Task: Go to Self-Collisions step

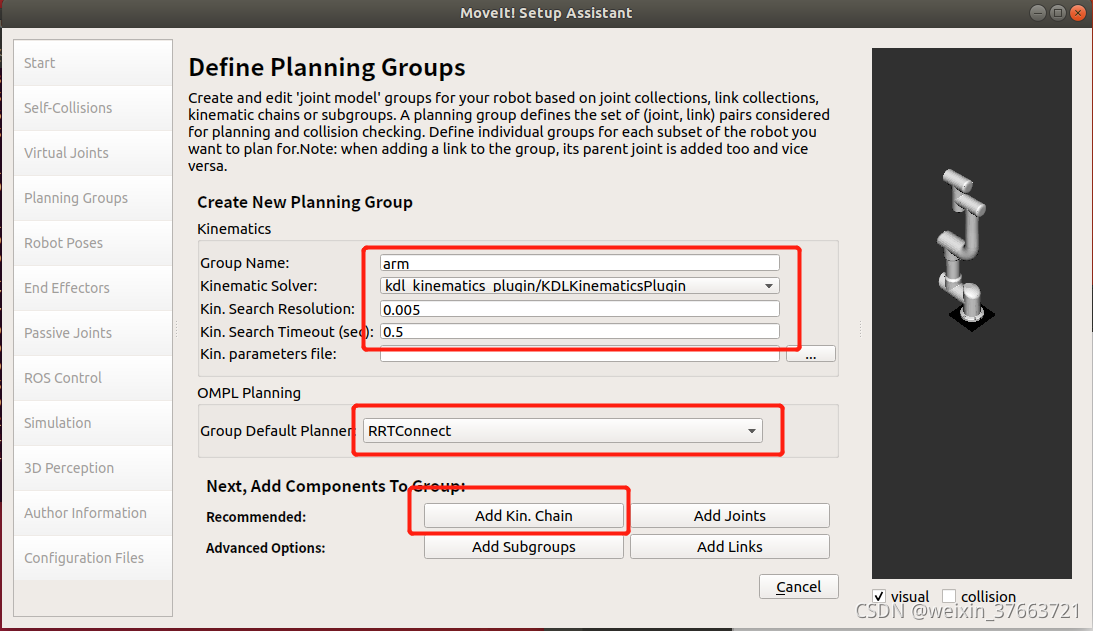Action: (93, 108)
